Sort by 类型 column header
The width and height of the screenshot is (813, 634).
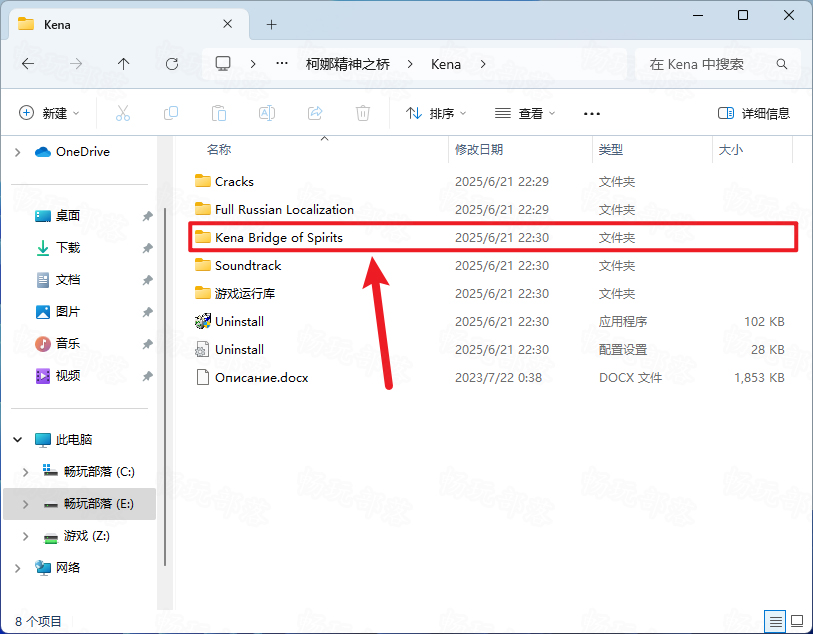coord(611,150)
